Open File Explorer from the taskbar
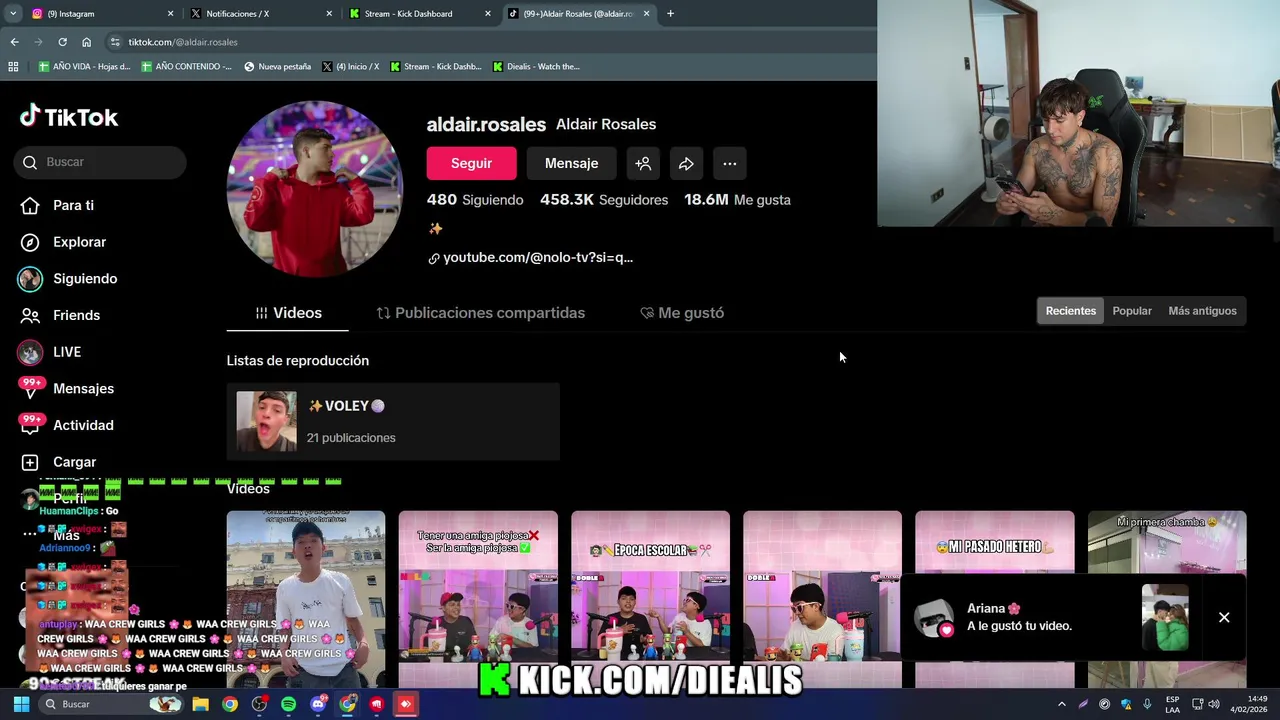 tap(200, 704)
